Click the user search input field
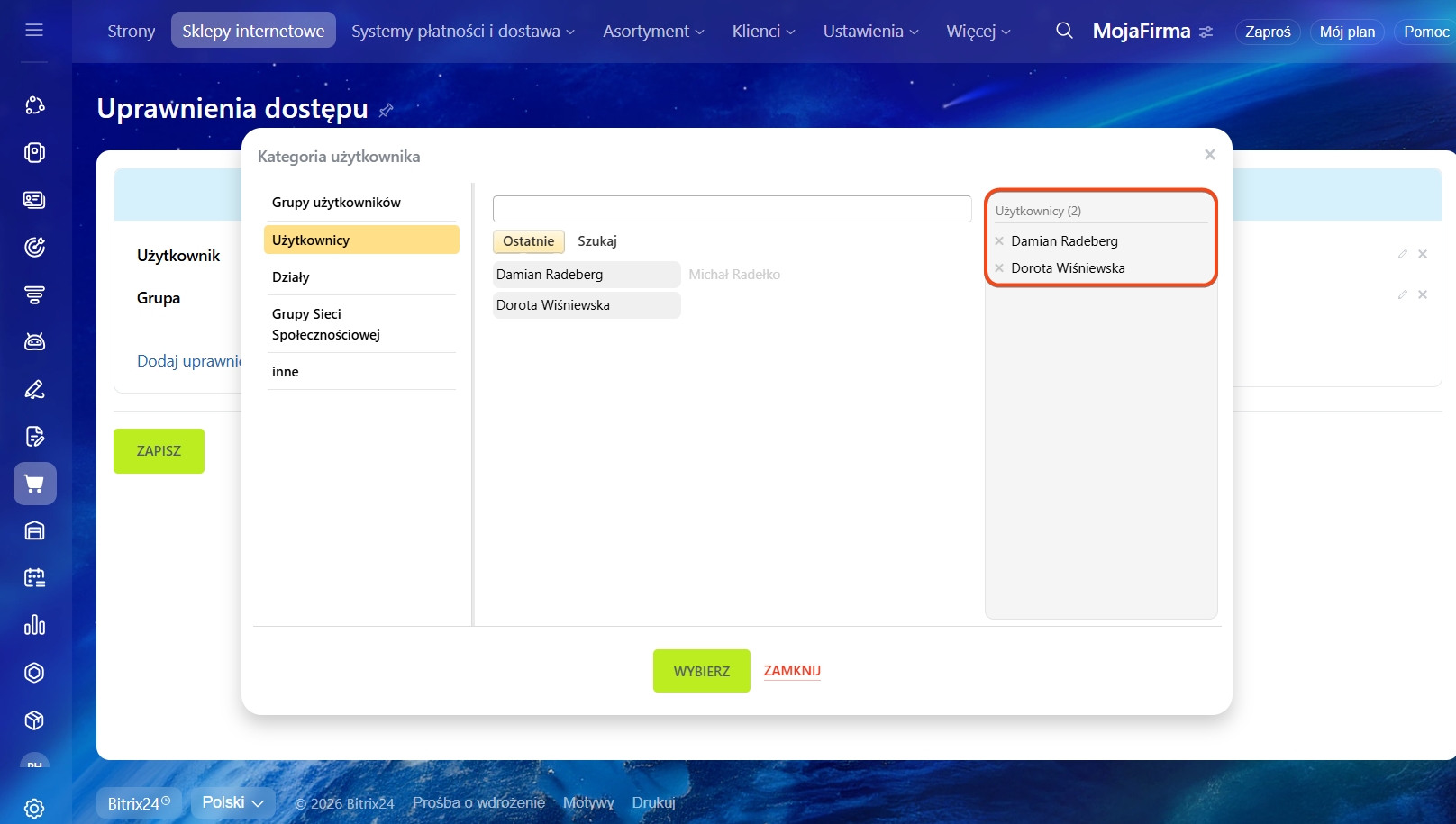Screen dimensions: 1456x824 point(732,209)
